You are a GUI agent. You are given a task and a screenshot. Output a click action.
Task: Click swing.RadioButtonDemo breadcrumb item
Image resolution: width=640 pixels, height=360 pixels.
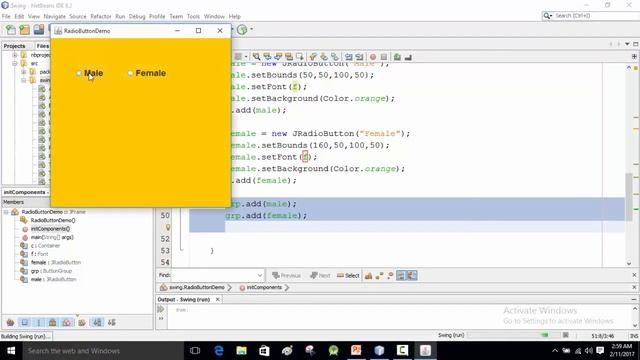click(x=193, y=287)
